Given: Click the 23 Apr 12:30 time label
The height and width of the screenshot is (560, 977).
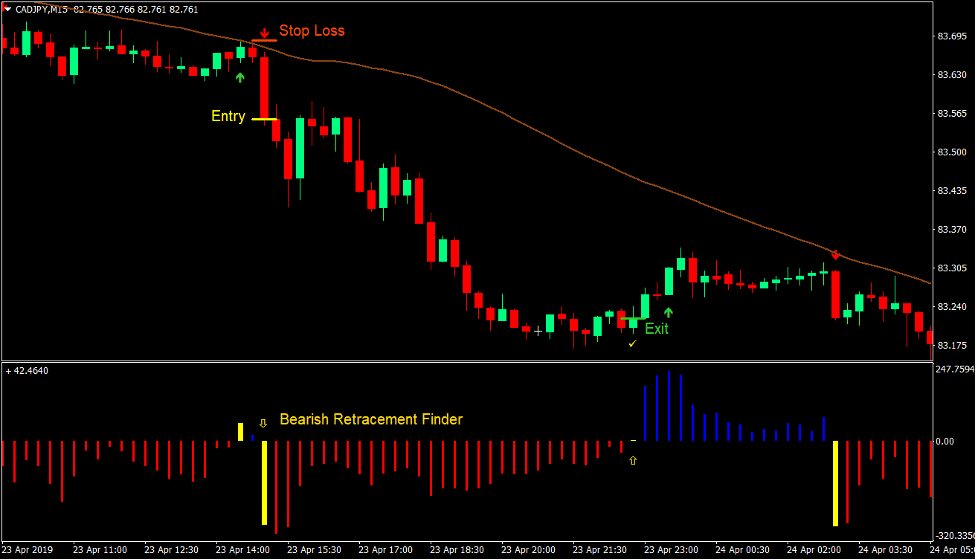Looking at the screenshot, I should coord(171,550).
